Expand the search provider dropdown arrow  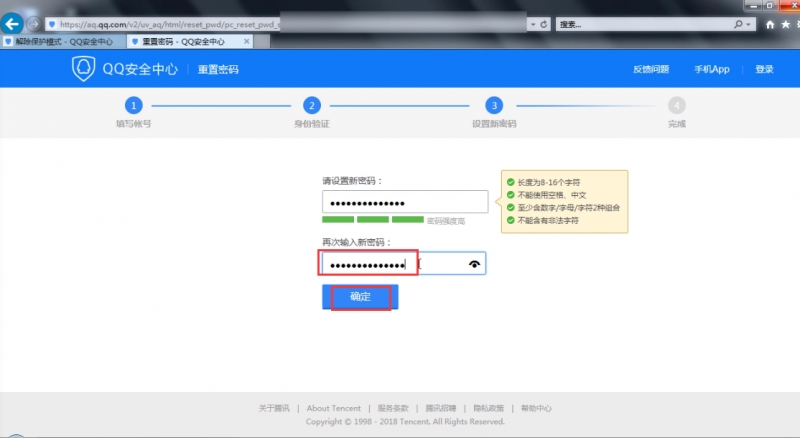tap(748, 25)
